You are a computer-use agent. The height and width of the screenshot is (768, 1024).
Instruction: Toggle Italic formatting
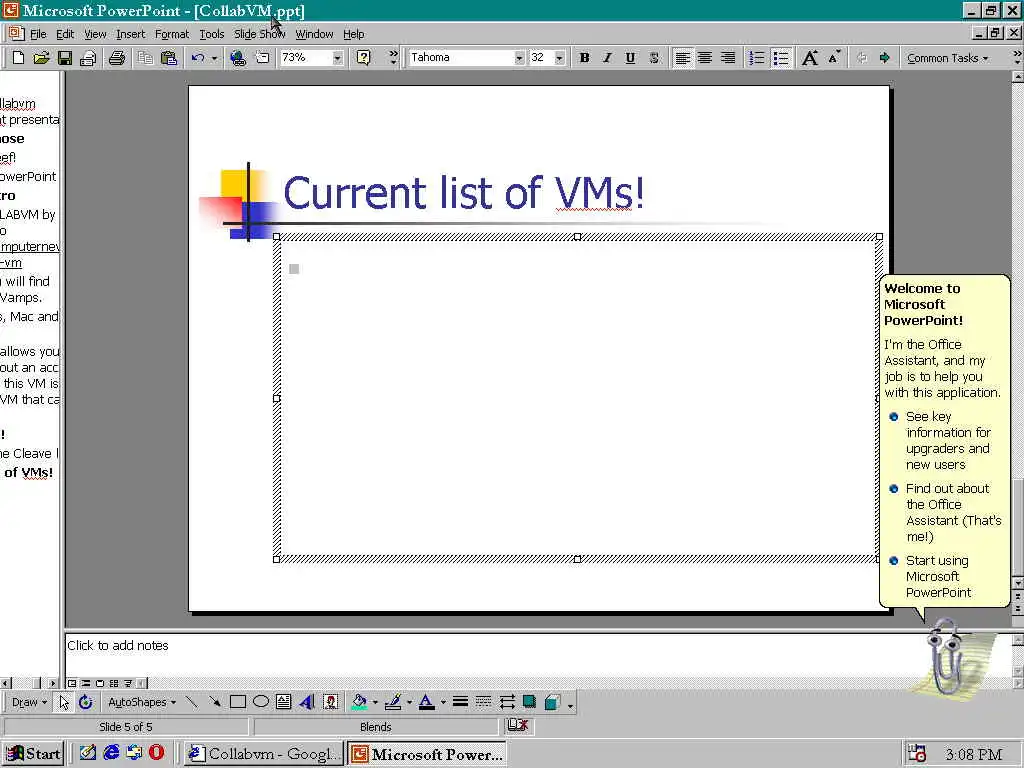pos(607,58)
